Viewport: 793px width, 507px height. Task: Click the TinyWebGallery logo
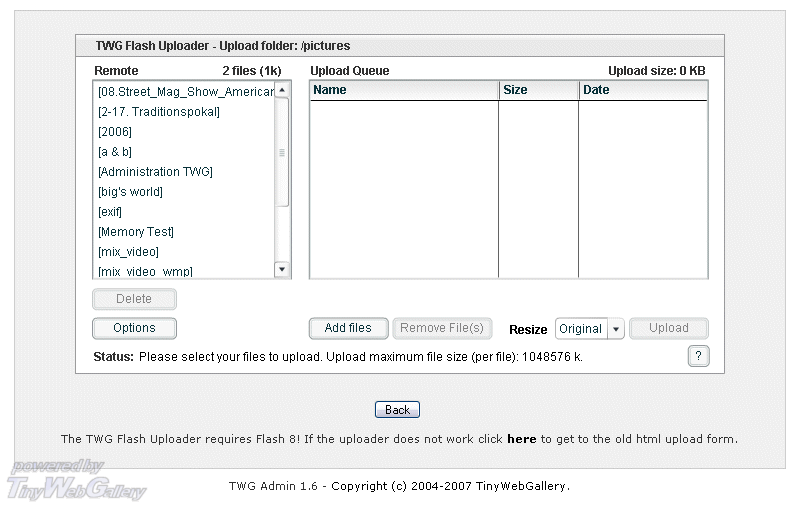coord(75,481)
